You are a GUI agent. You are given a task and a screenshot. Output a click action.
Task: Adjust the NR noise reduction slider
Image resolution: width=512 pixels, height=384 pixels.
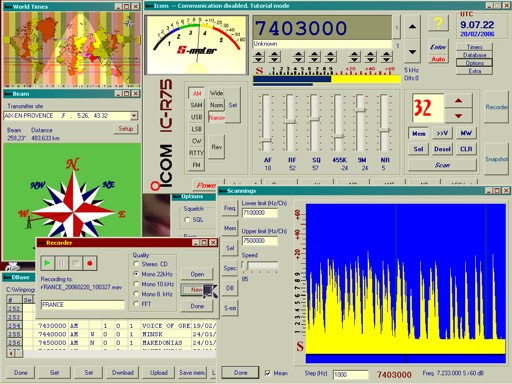click(384, 130)
